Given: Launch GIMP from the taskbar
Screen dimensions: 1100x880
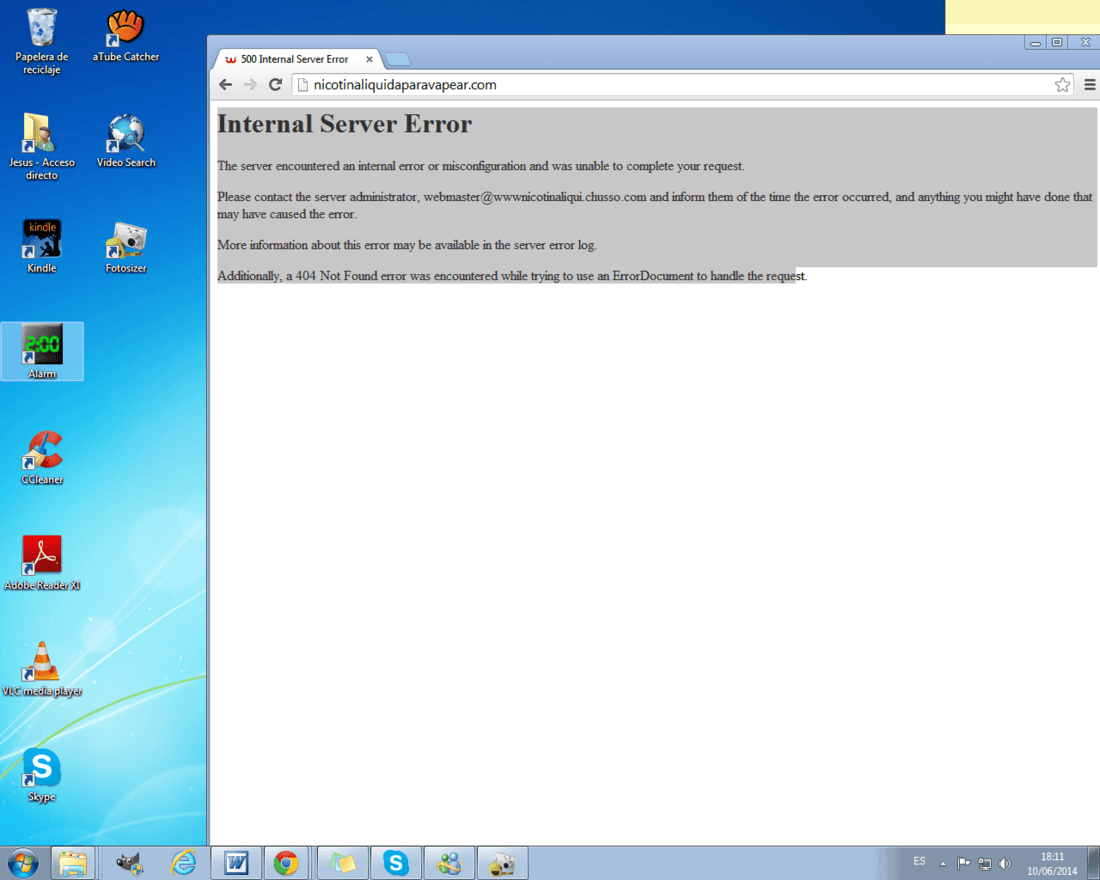Looking at the screenshot, I should (129, 863).
